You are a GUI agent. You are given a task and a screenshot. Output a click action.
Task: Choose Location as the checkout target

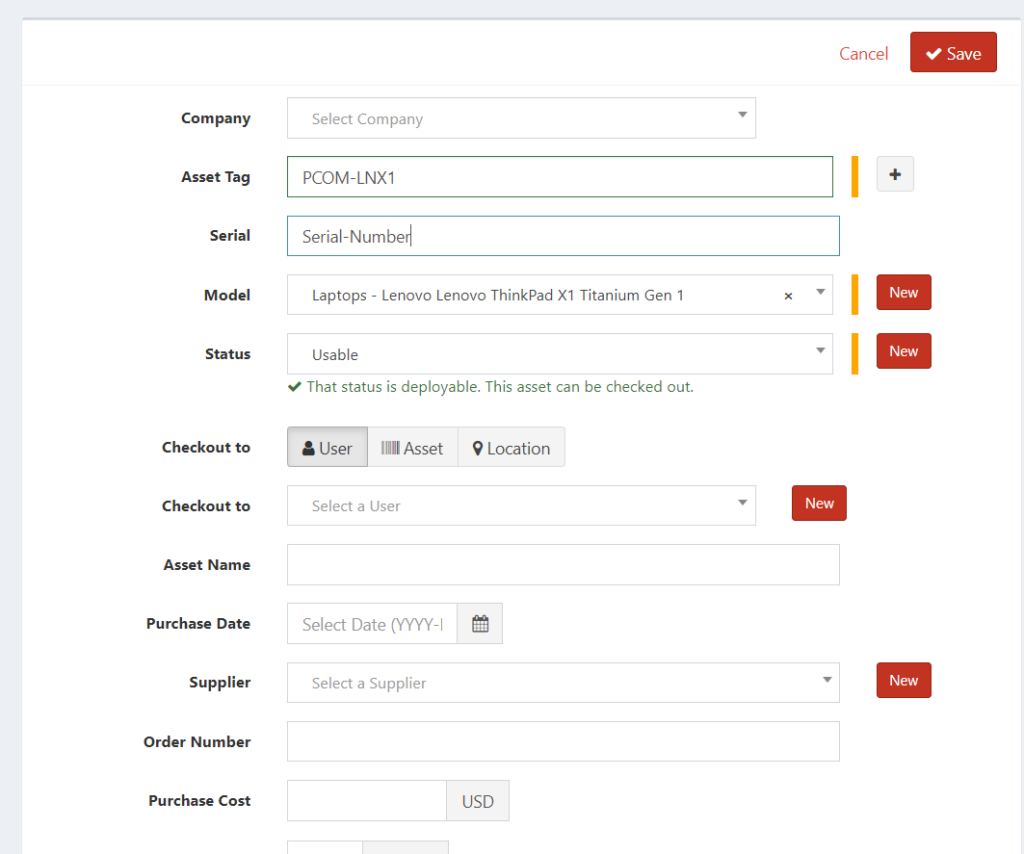[511, 448]
